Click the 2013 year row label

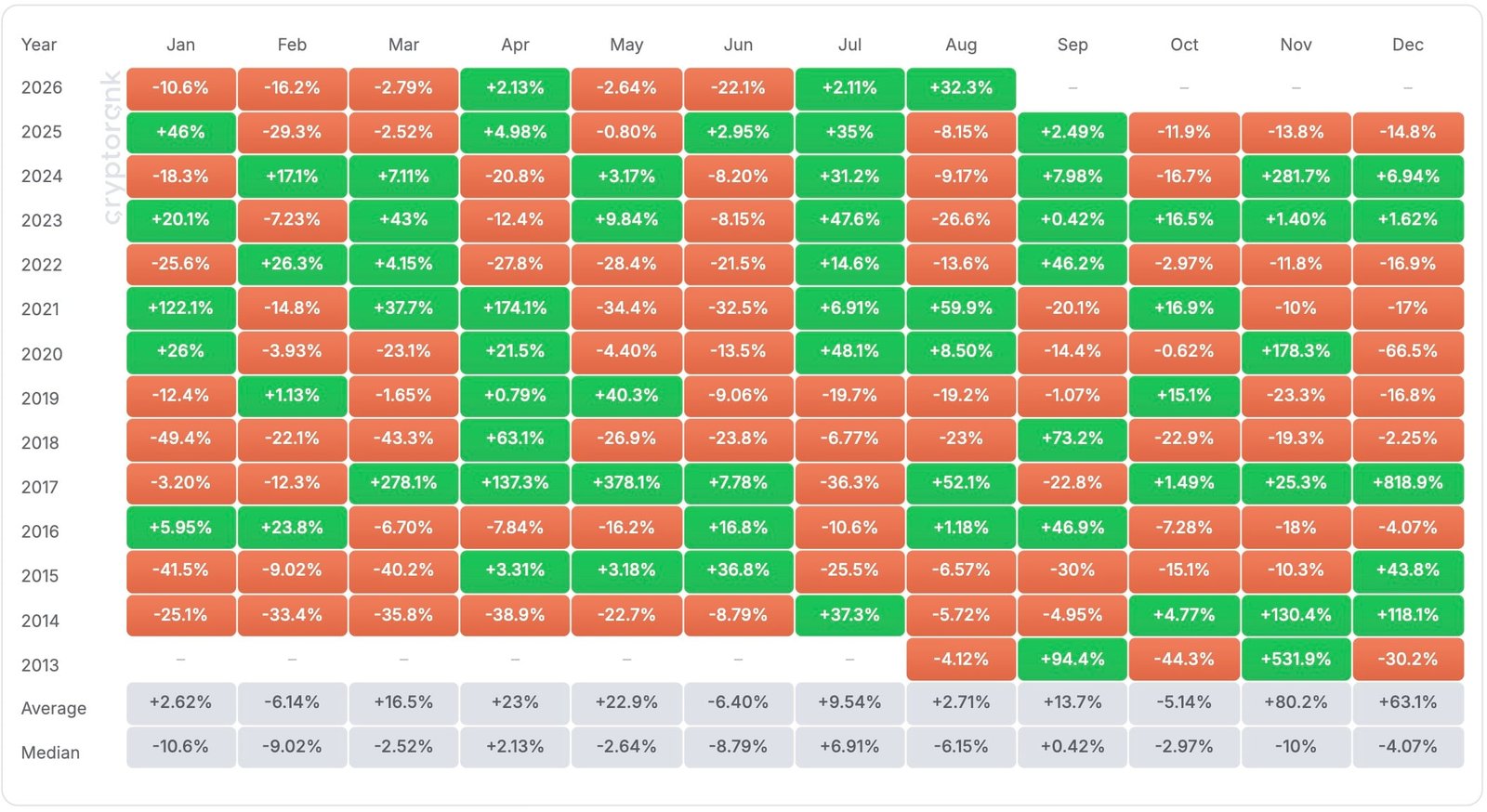(40, 665)
